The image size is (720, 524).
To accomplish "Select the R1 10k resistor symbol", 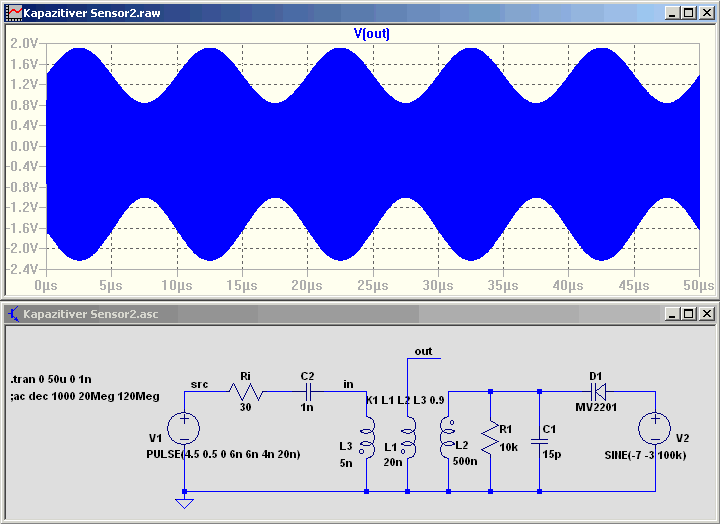I will pyautogui.click(x=490, y=436).
